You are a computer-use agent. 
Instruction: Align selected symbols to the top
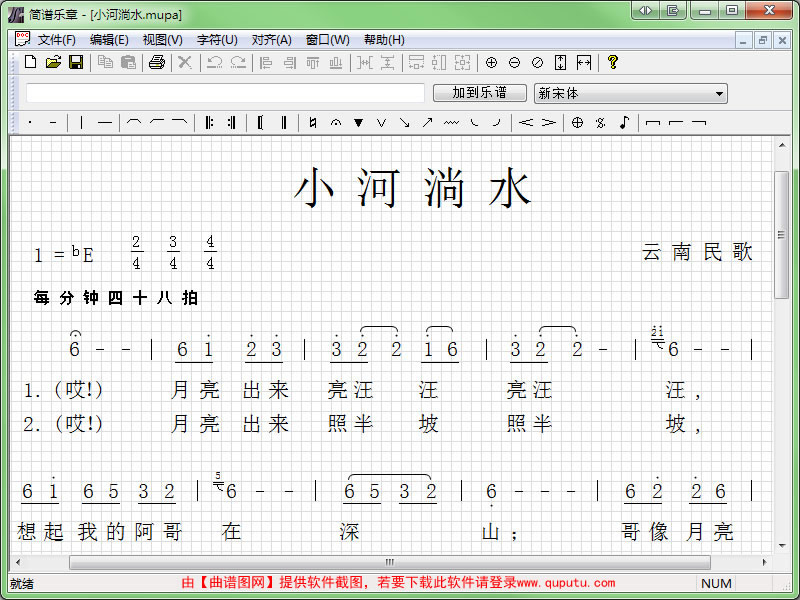tap(313, 62)
